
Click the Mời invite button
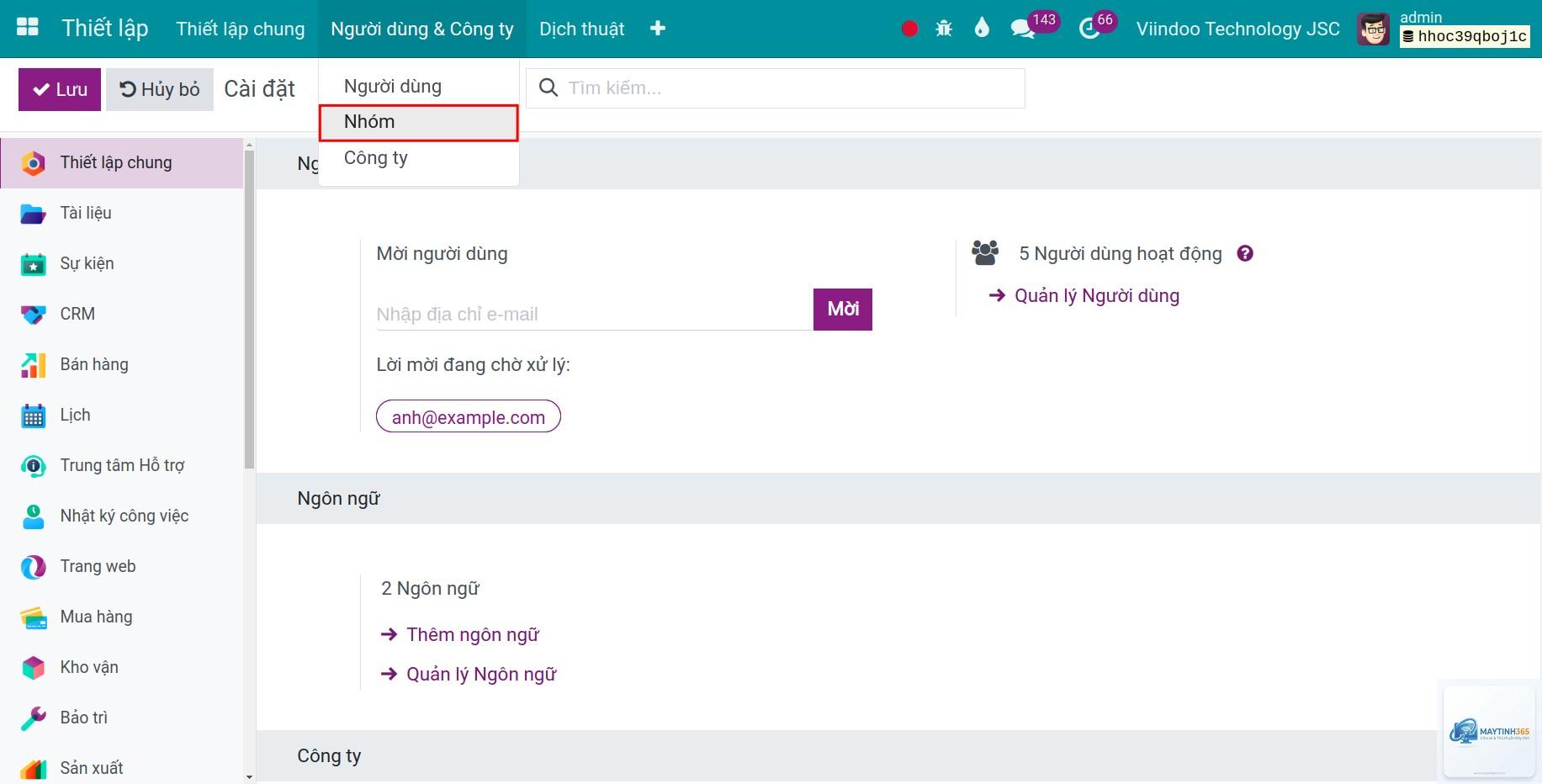tap(843, 309)
